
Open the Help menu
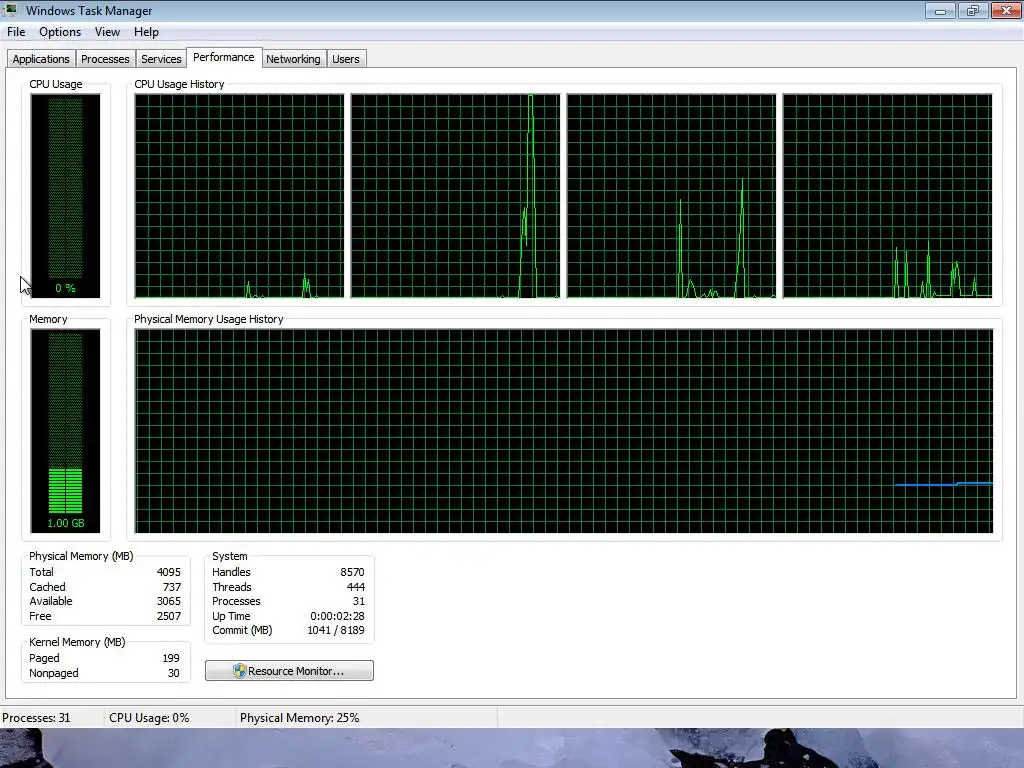146,32
